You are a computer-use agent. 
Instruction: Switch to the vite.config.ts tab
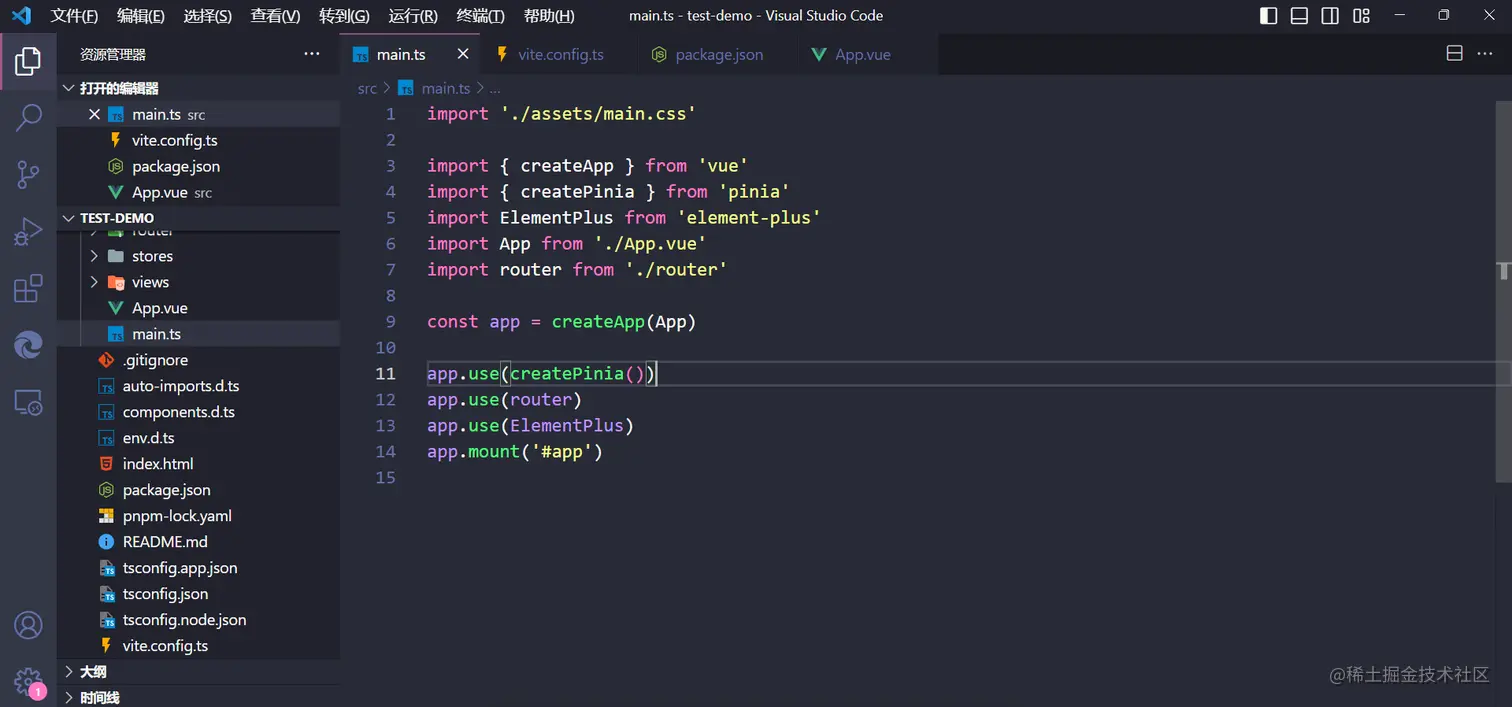[560, 55]
